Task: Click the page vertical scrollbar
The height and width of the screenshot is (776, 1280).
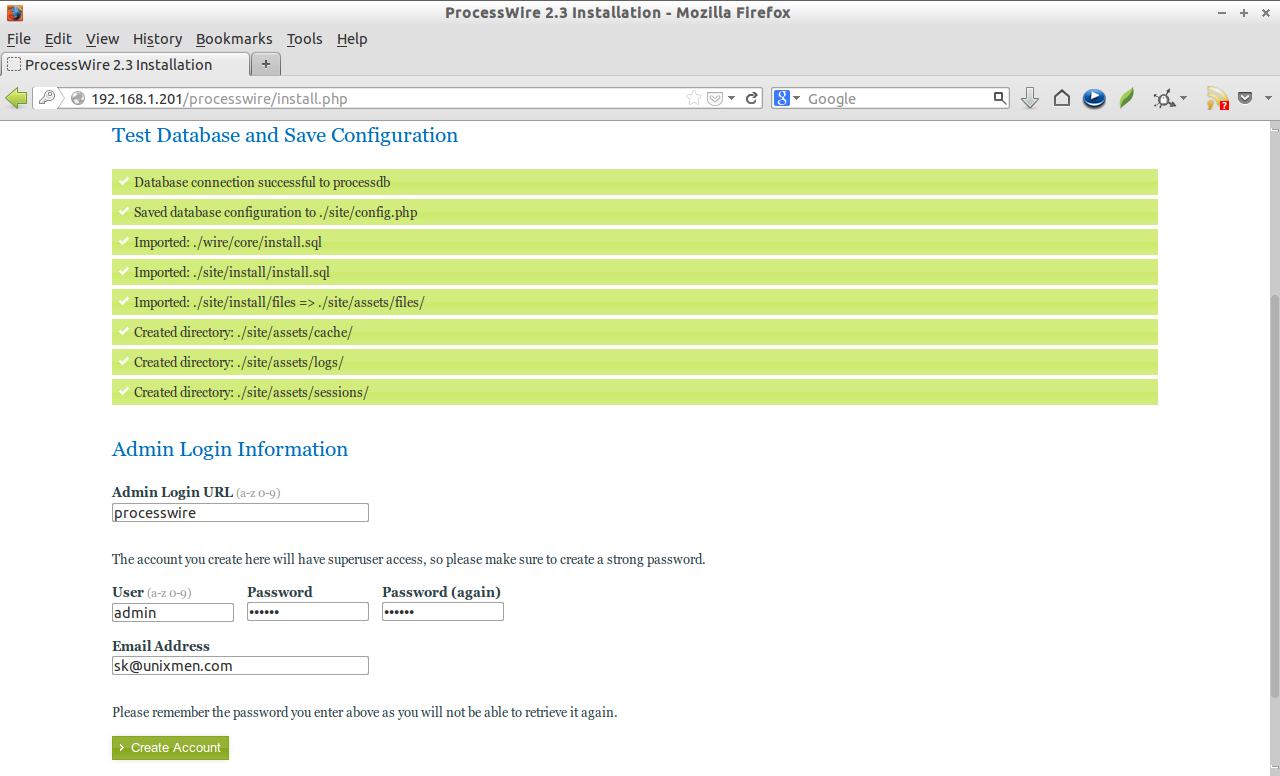Action: pos(1274,496)
